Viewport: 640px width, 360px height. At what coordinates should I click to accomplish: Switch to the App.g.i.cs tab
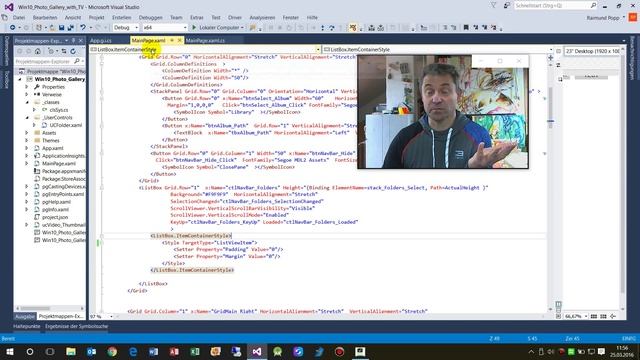(101, 40)
